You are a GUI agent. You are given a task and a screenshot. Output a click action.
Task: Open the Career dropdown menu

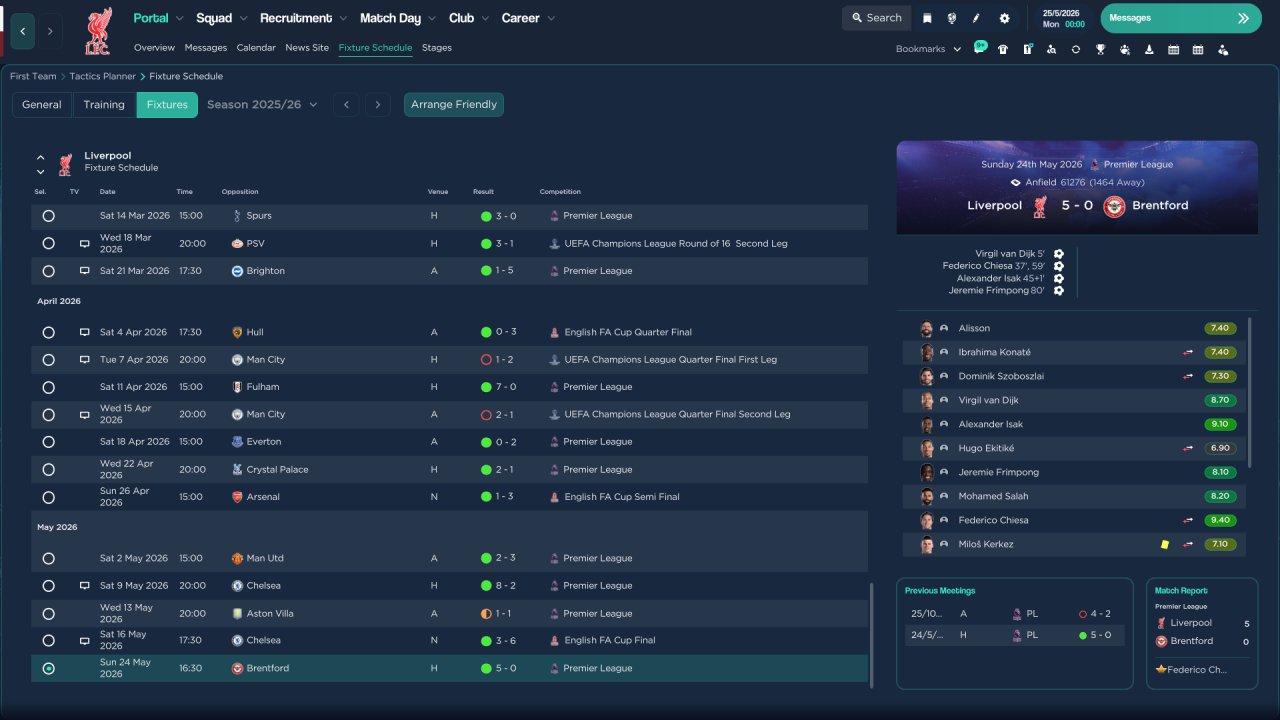(528, 18)
